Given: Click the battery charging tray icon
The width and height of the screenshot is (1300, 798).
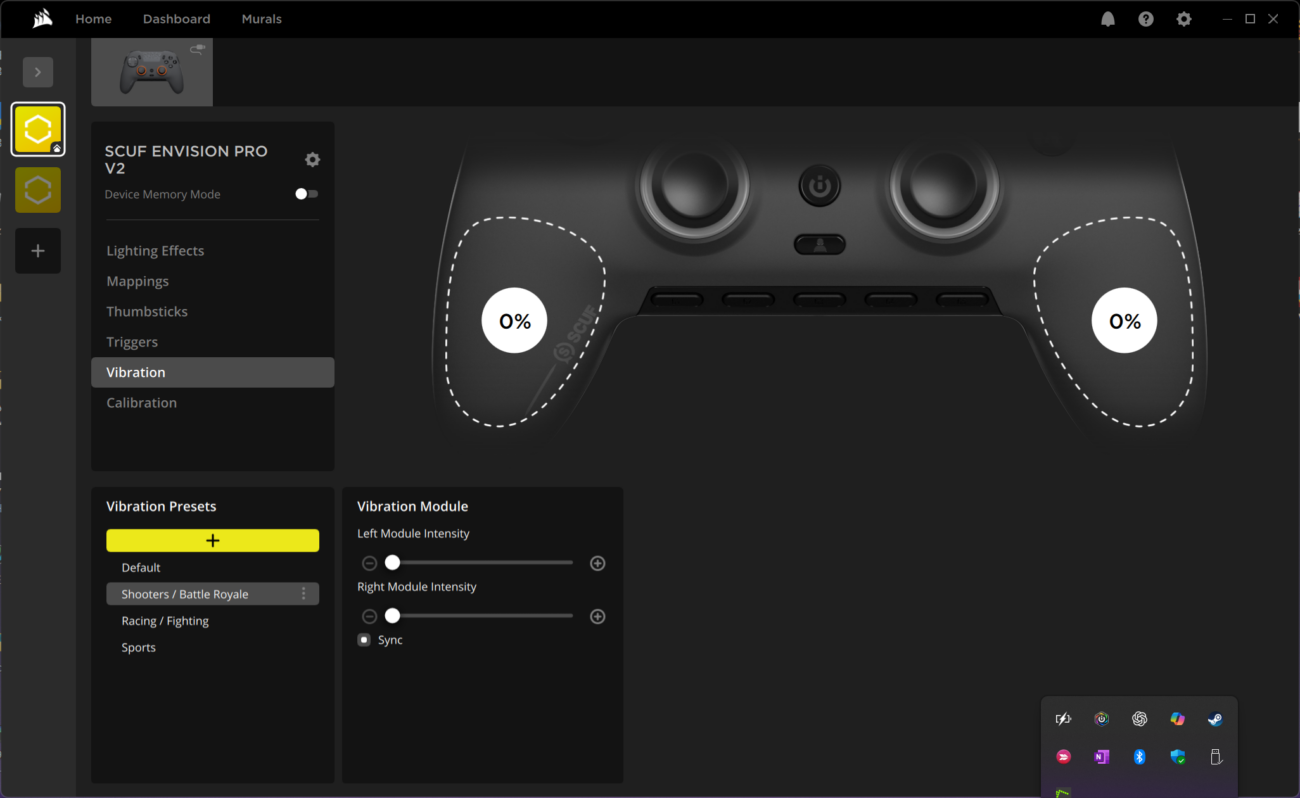Looking at the screenshot, I should [1063, 719].
